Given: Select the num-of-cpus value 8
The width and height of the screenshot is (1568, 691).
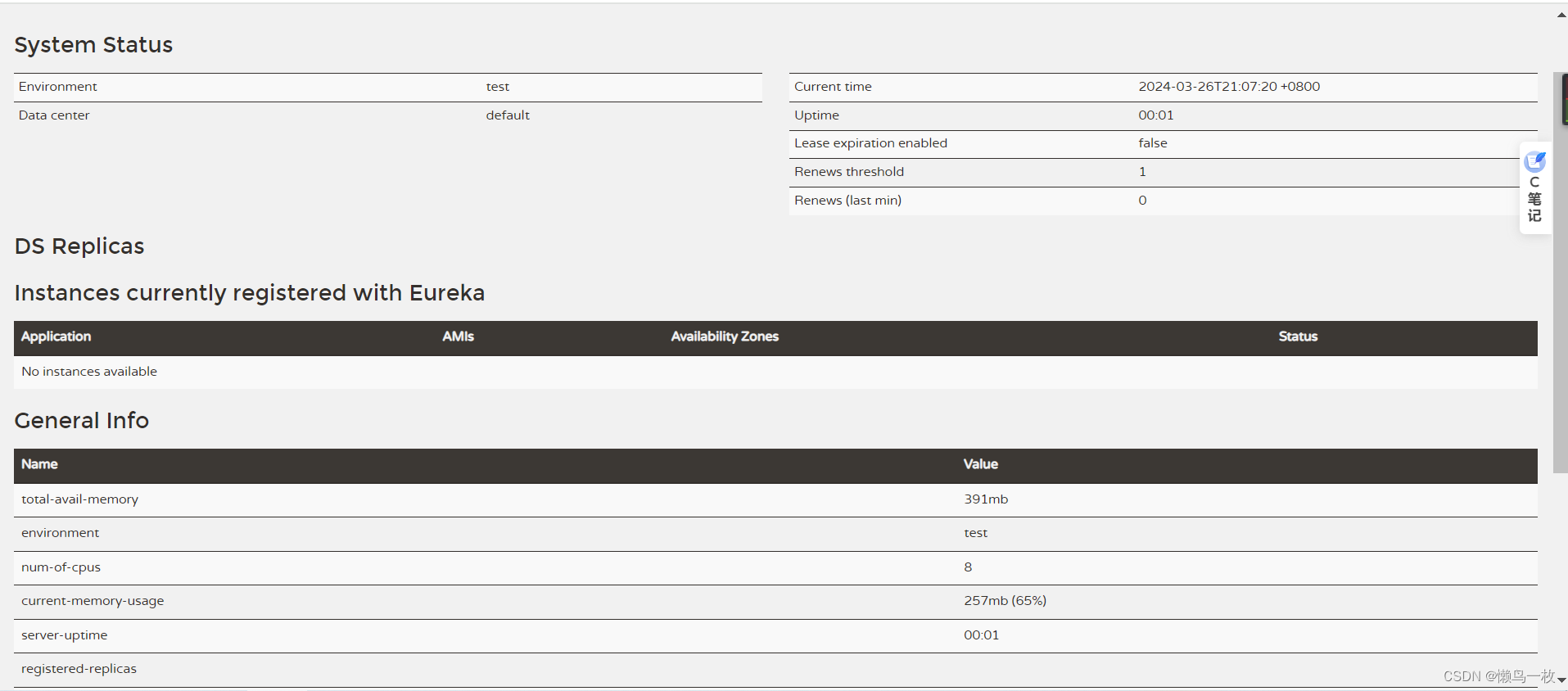Looking at the screenshot, I should pyautogui.click(x=968, y=567).
